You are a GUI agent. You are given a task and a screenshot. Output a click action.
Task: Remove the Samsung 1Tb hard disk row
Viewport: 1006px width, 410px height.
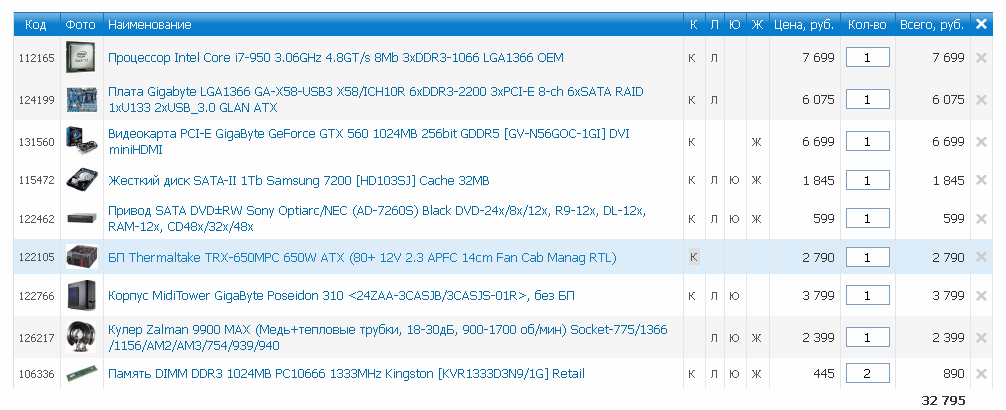pyautogui.click(x=981, y=181)
